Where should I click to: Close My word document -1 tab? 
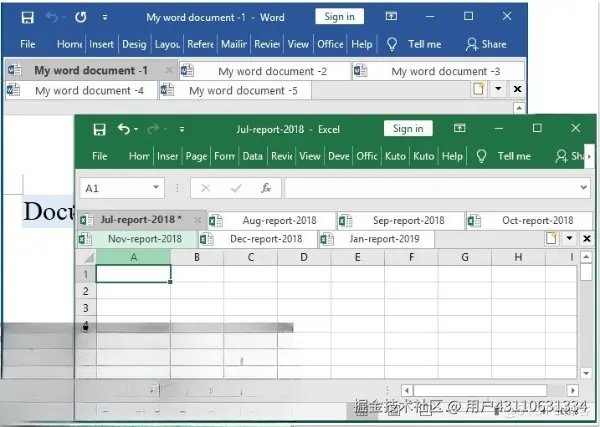tap(169, 70)
